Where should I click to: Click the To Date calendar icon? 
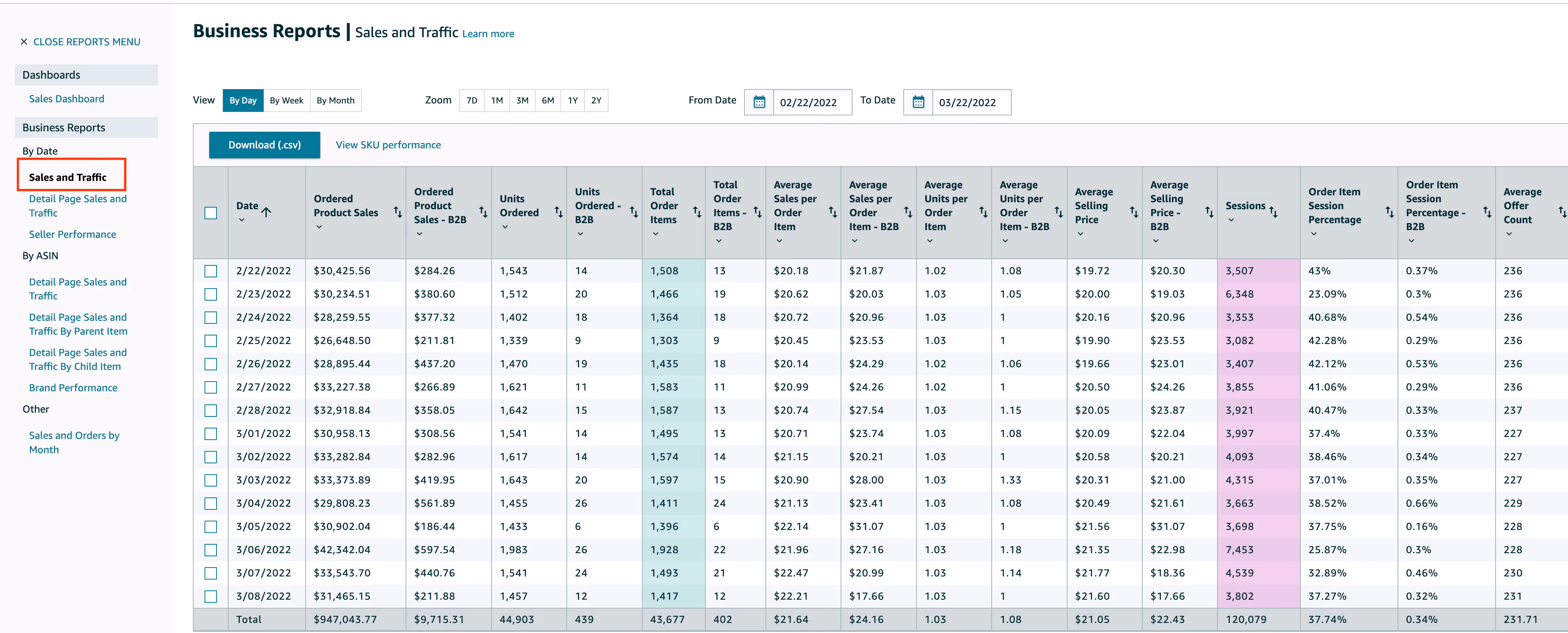(x=918, y=102)
